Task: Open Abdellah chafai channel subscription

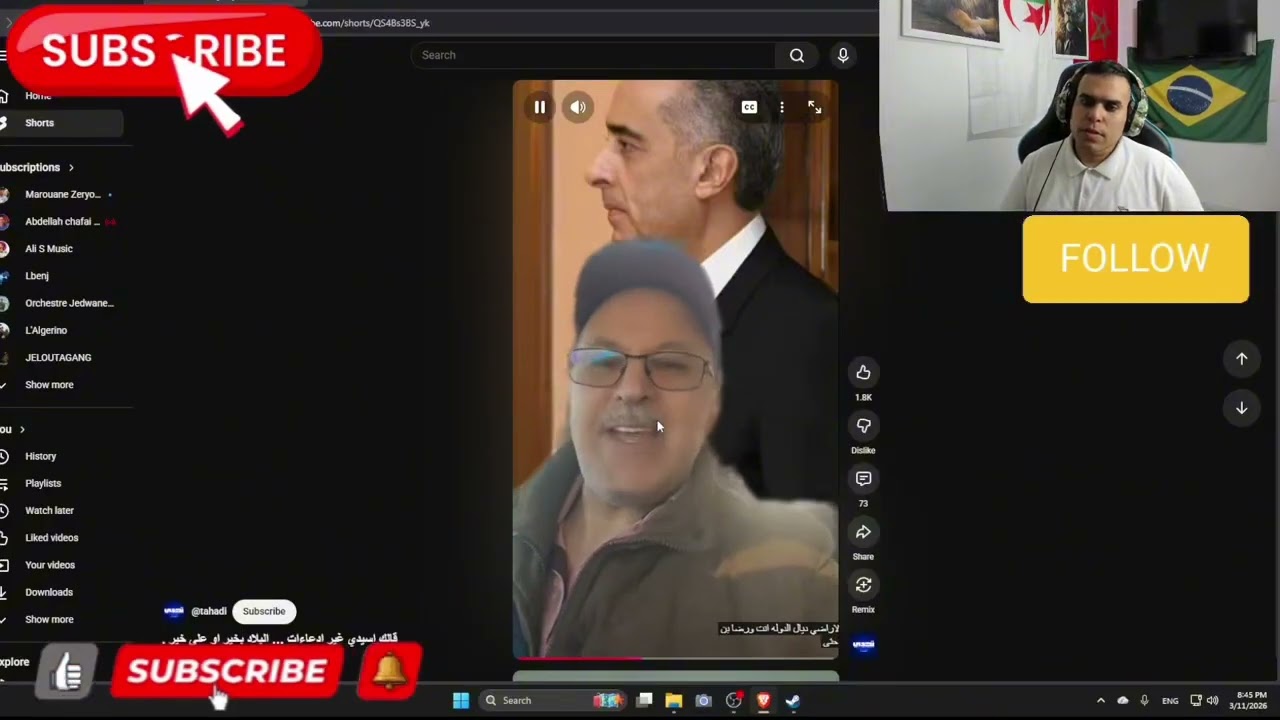Action: pos(62,221)
